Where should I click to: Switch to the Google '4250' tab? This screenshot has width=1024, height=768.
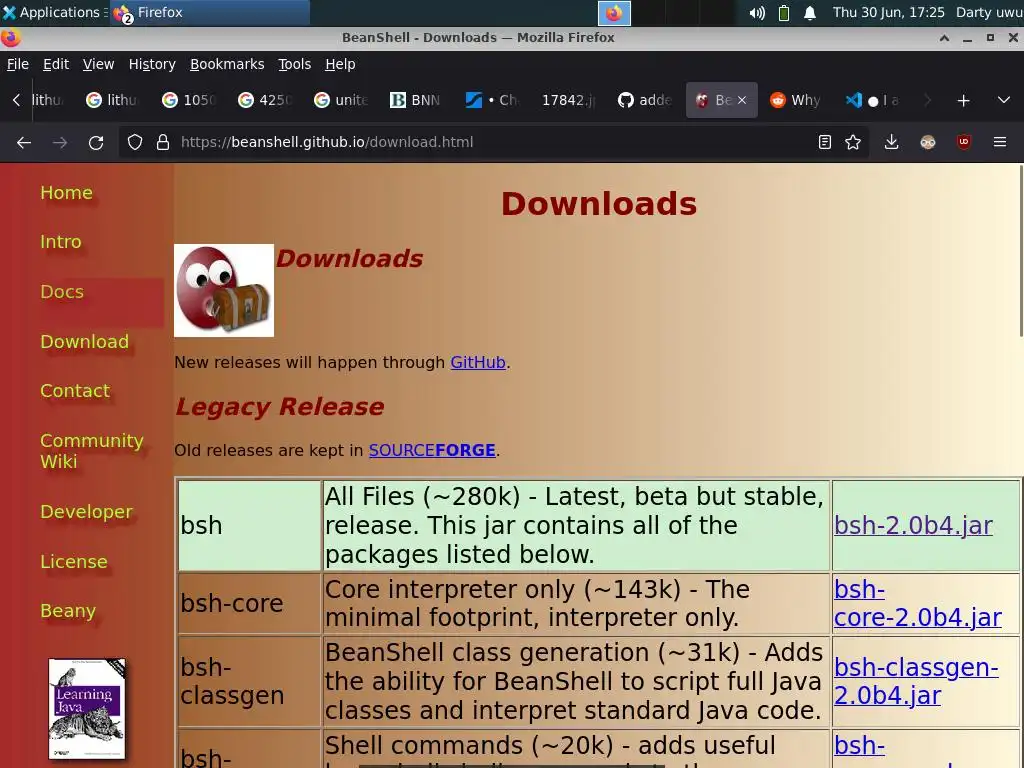coord(265,101)
